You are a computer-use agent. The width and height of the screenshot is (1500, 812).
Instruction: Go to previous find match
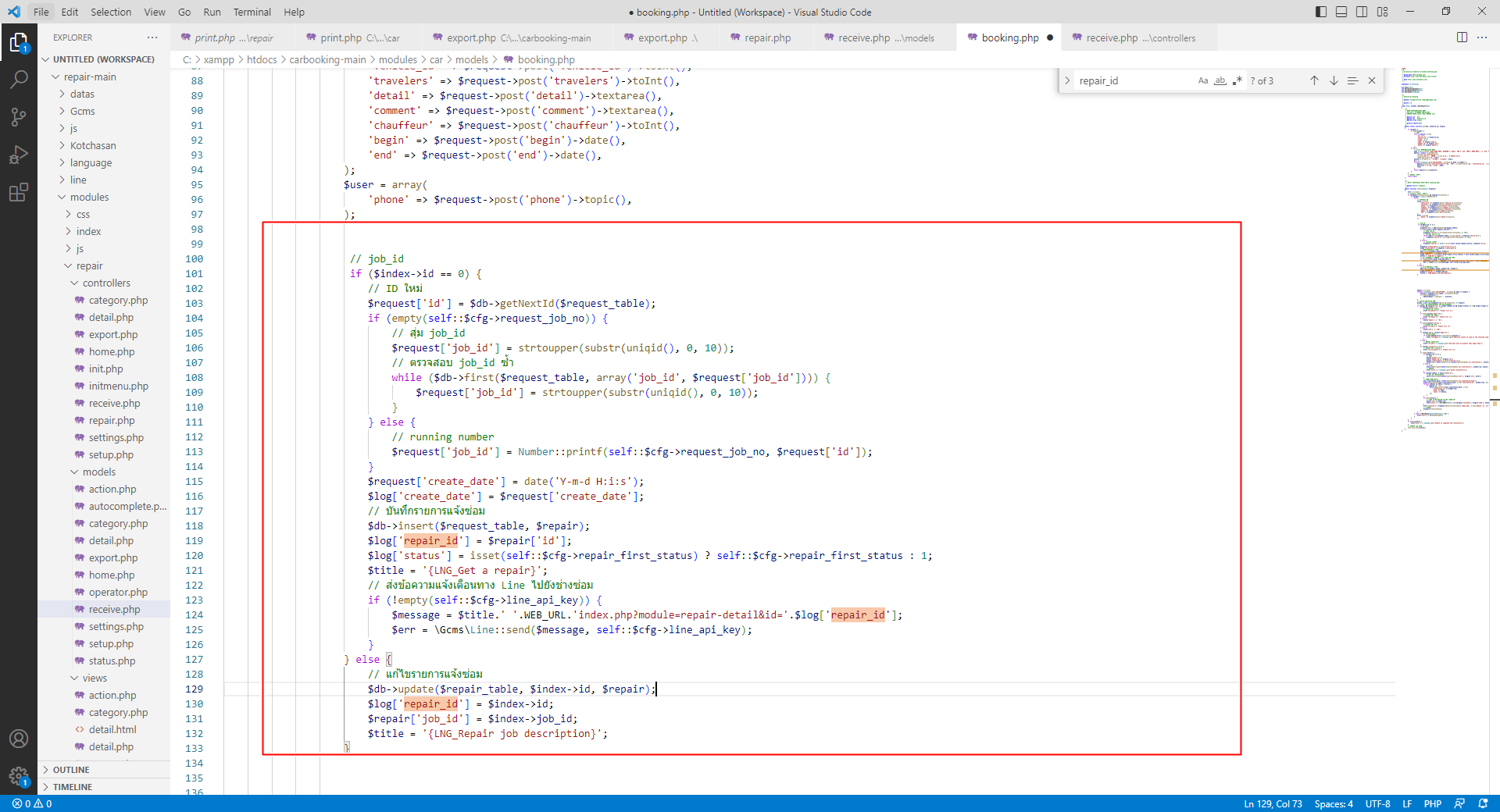(x=1314, y=80)
